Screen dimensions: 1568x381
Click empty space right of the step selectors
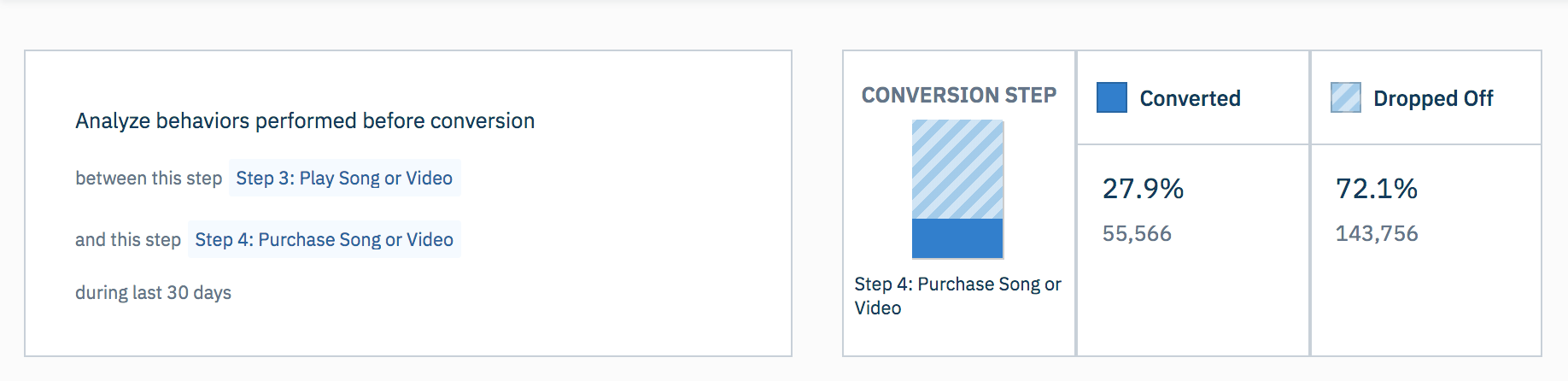pyautogui.click(x=623, y=209)
